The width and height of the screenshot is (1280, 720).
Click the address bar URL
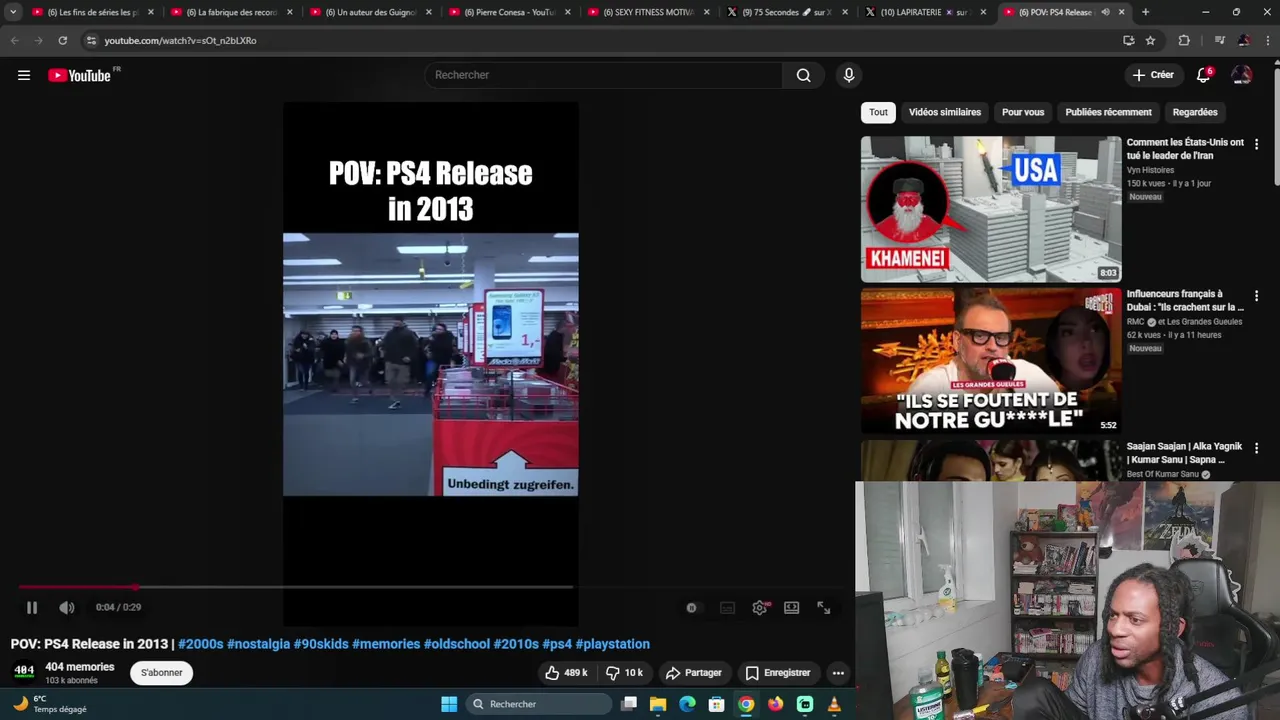[x=180, y=41]
